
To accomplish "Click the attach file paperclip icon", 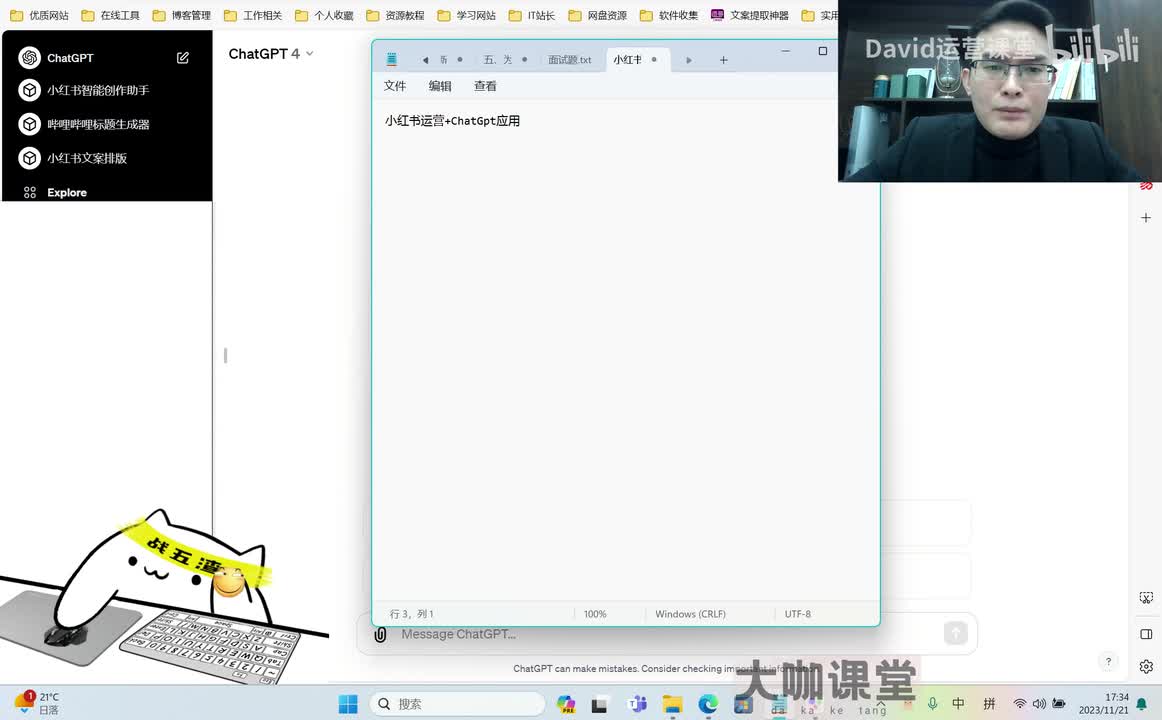I will (x=380, y=634).
